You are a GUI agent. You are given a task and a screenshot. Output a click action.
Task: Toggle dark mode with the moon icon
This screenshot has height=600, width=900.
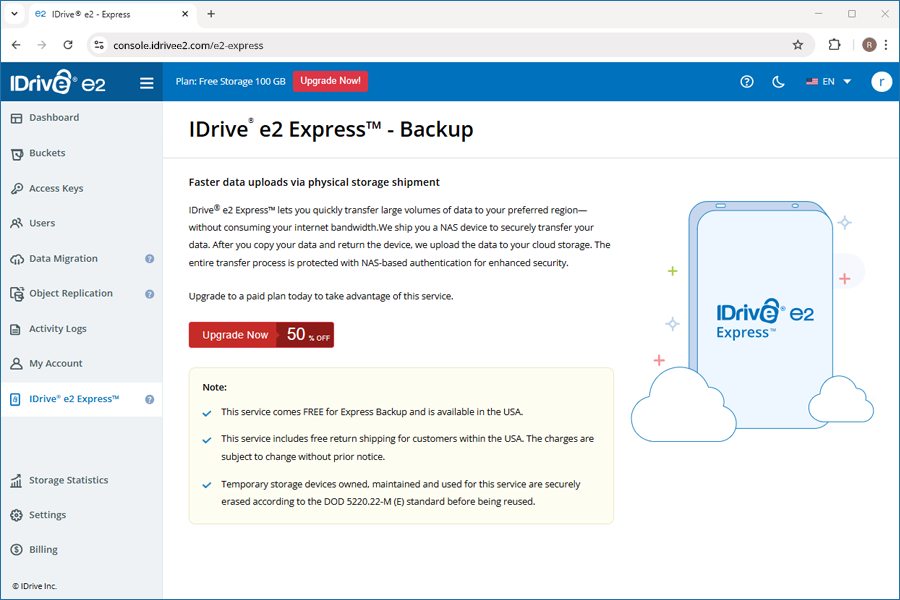coord(778,82)
